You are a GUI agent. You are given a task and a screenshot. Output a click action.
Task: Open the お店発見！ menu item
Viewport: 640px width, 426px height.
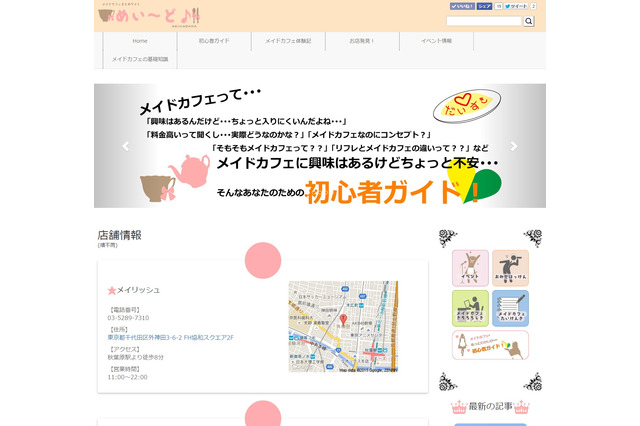pyautogui.click(x=362, y=41)
